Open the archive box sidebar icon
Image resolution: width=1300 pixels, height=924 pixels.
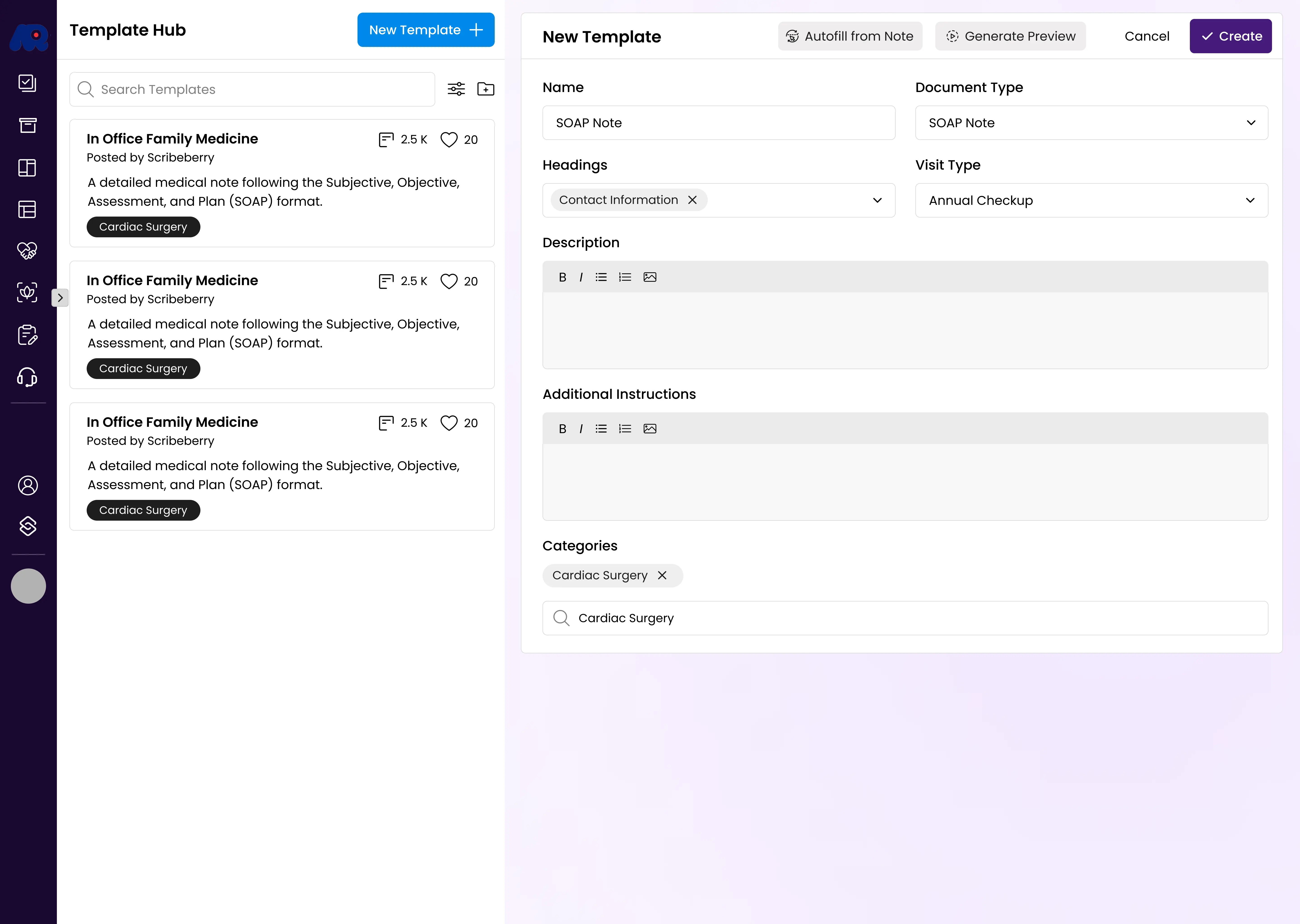[x=27, y=125]
